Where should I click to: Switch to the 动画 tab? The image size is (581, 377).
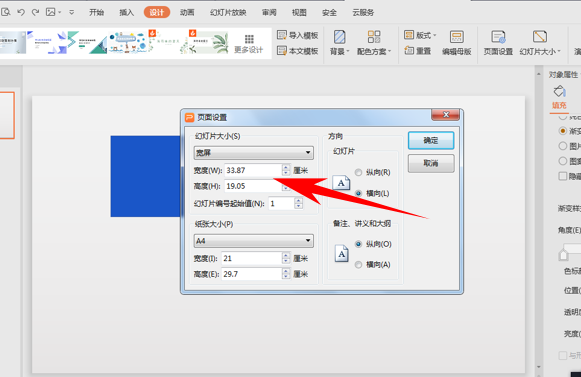[187, 12]
